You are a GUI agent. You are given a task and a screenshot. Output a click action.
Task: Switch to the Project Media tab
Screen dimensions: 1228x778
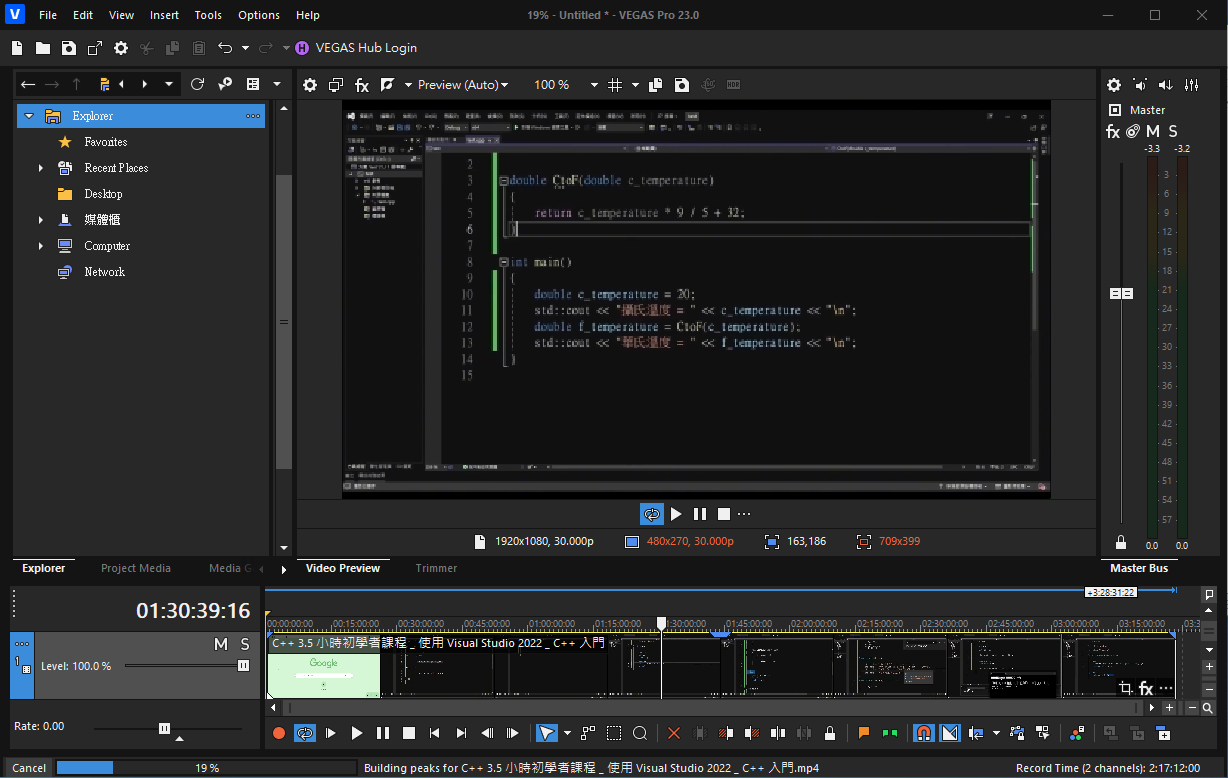point(136,568)
